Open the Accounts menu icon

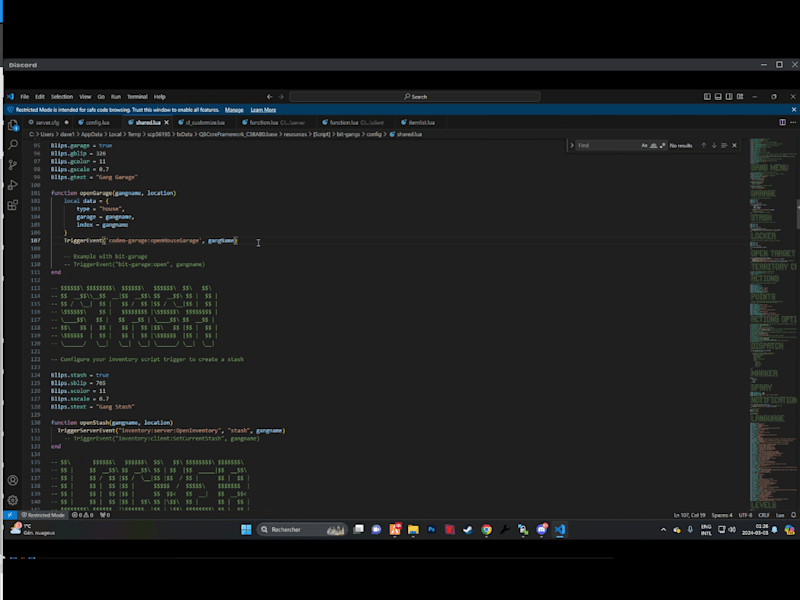pyautogui.click(x=13, y=481)
